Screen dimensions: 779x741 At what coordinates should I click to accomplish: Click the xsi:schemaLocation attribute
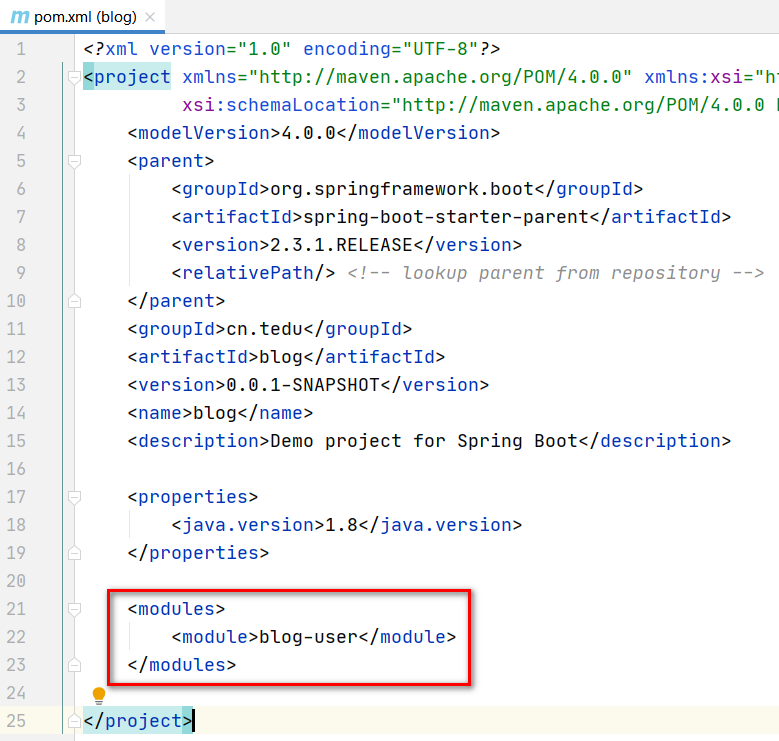click(x=281, y=105)
